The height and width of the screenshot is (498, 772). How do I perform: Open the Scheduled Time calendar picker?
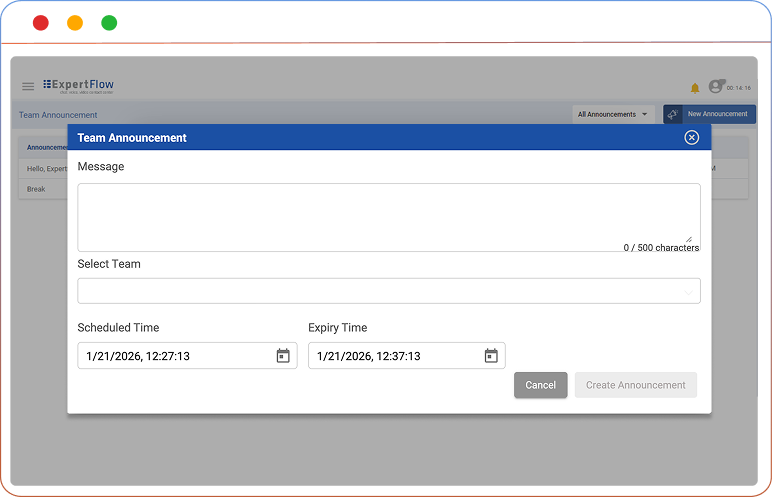coord(283,356)
